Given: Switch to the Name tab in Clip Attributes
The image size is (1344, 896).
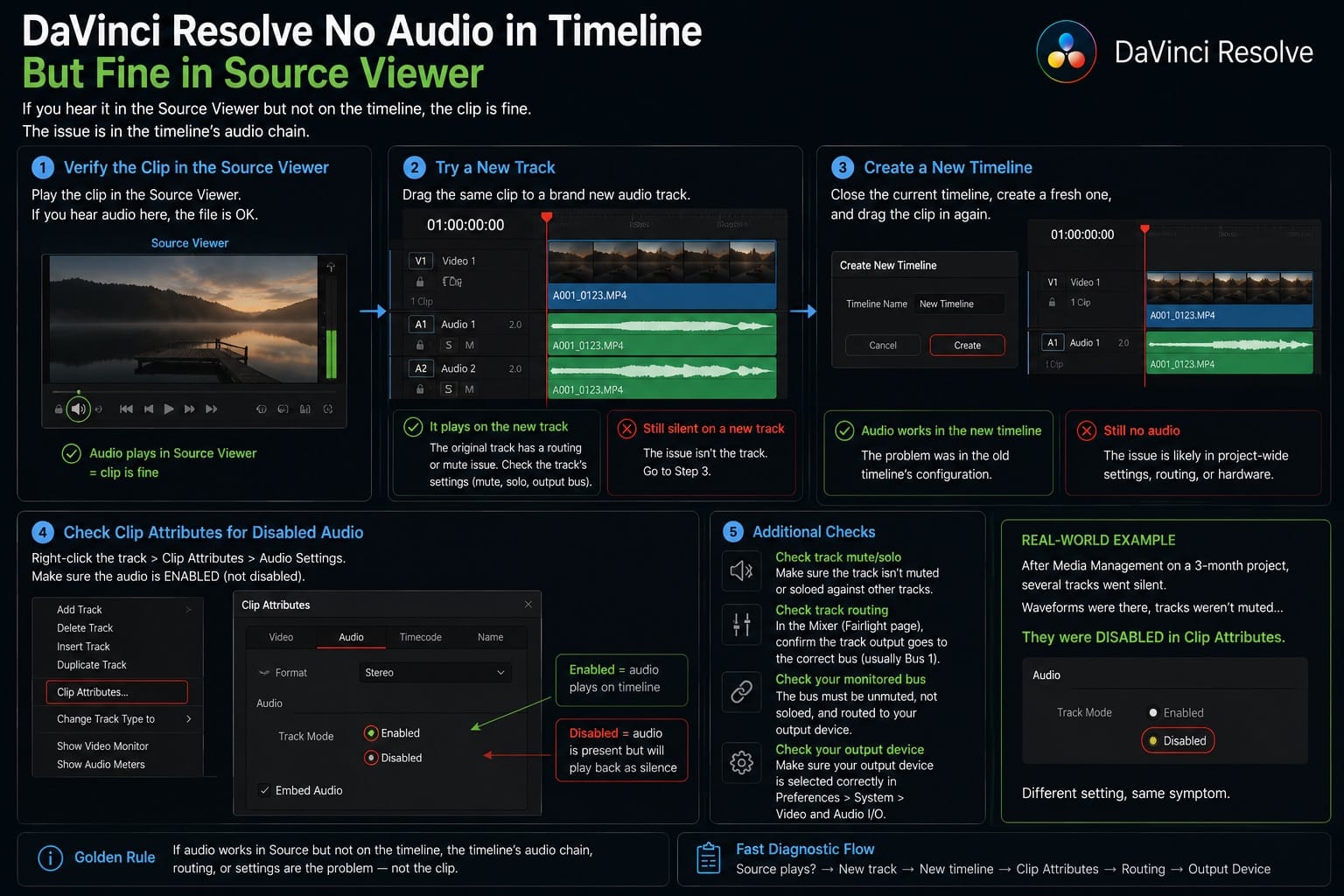Looking at the screenshot, I should click(x=491, y=637).
